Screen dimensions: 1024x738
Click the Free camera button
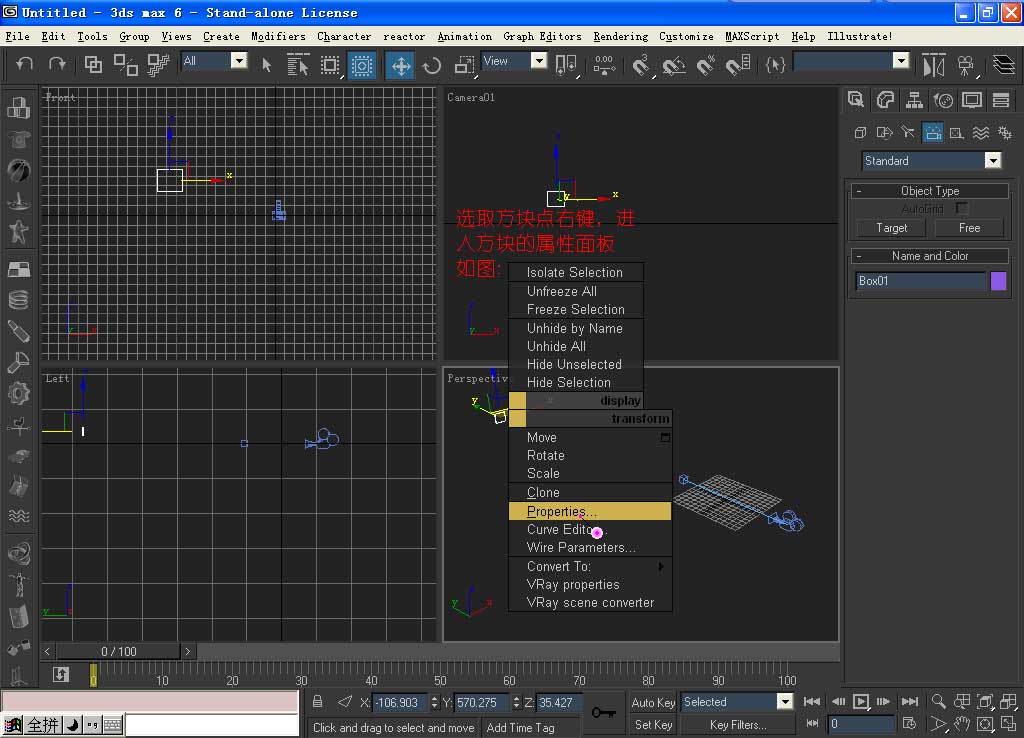tap(969, 228)
